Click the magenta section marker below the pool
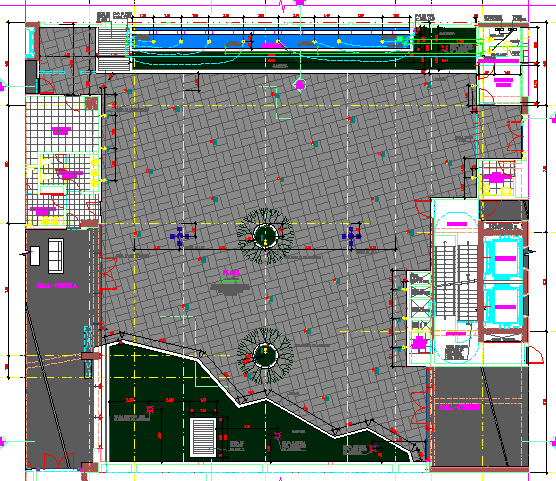The width and height of the screenshot is (556, 481). coord(300,85)
